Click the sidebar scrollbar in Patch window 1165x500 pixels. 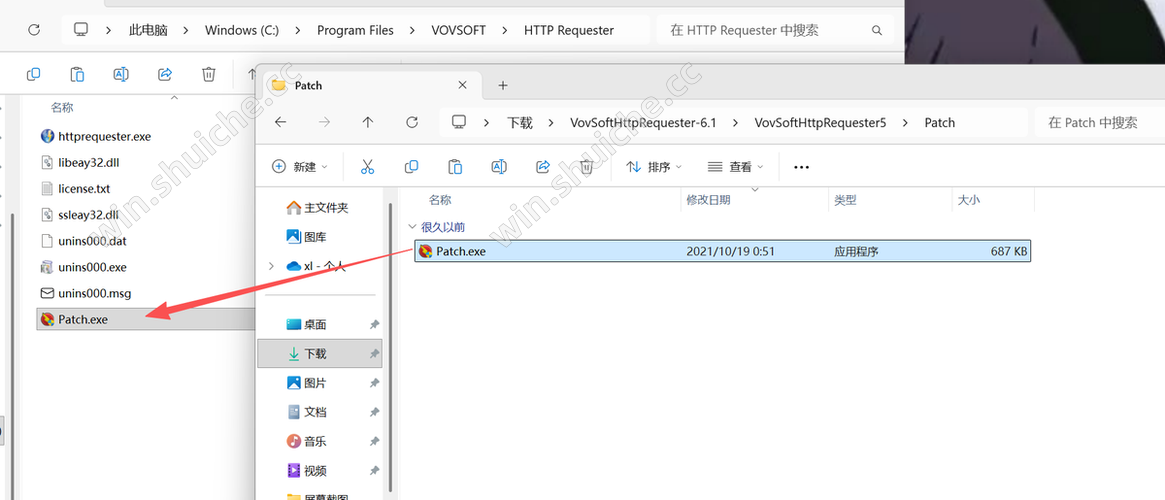(x=390, y=349)
